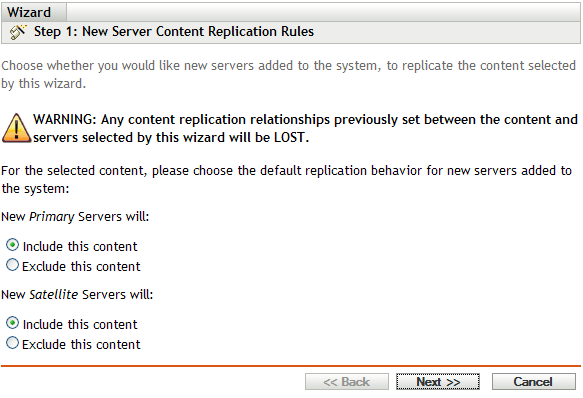Viewport: 583px width, 398px height.
Task: Click the Include this content label under Primary
Action: tap(80, 247)
